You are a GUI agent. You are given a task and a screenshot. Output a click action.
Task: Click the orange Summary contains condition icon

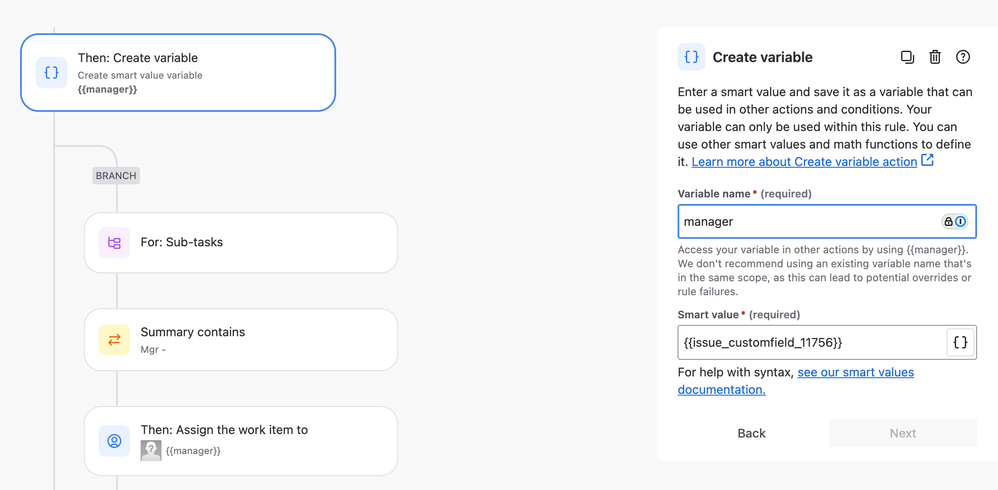(x=115, y=340)
